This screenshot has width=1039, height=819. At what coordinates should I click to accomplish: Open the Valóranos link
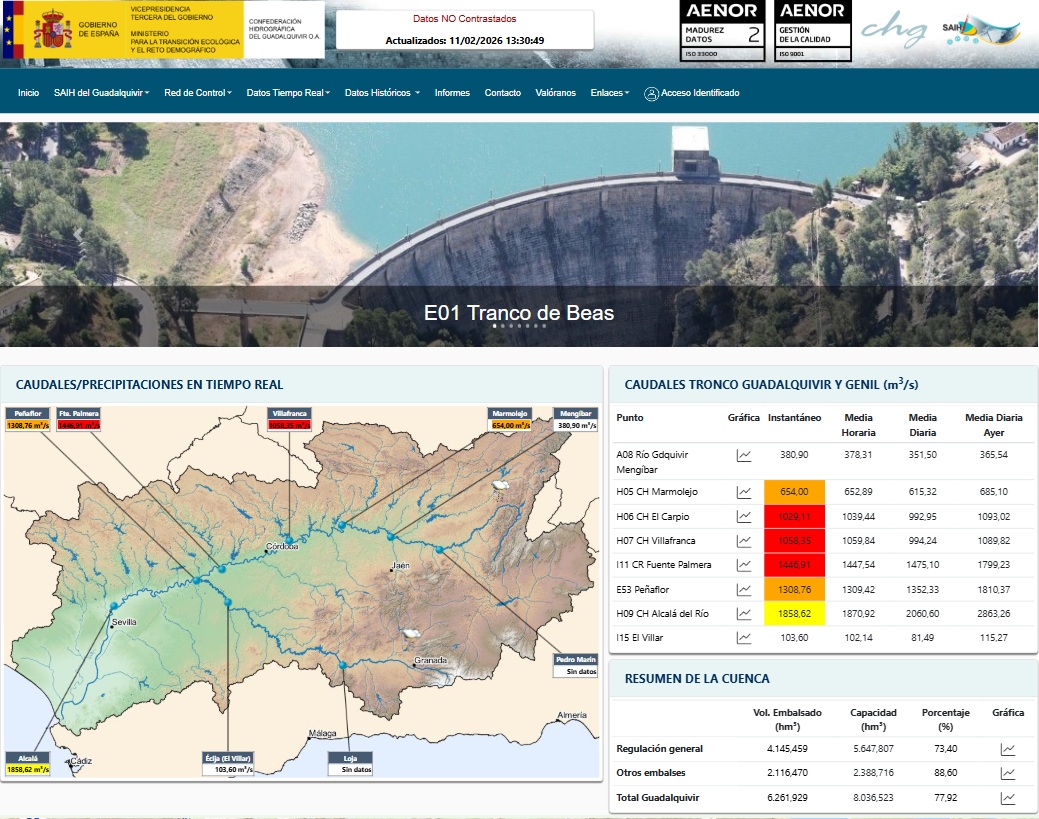click(556, 93)
